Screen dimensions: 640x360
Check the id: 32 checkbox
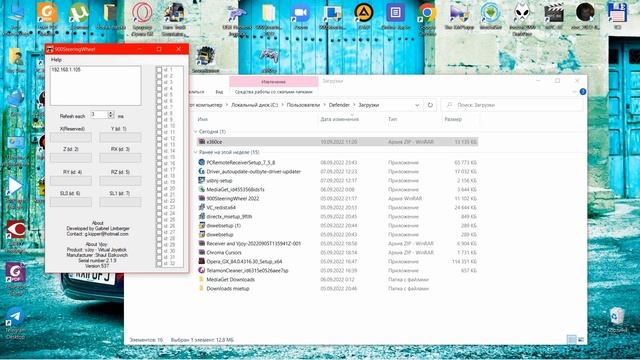159,264
